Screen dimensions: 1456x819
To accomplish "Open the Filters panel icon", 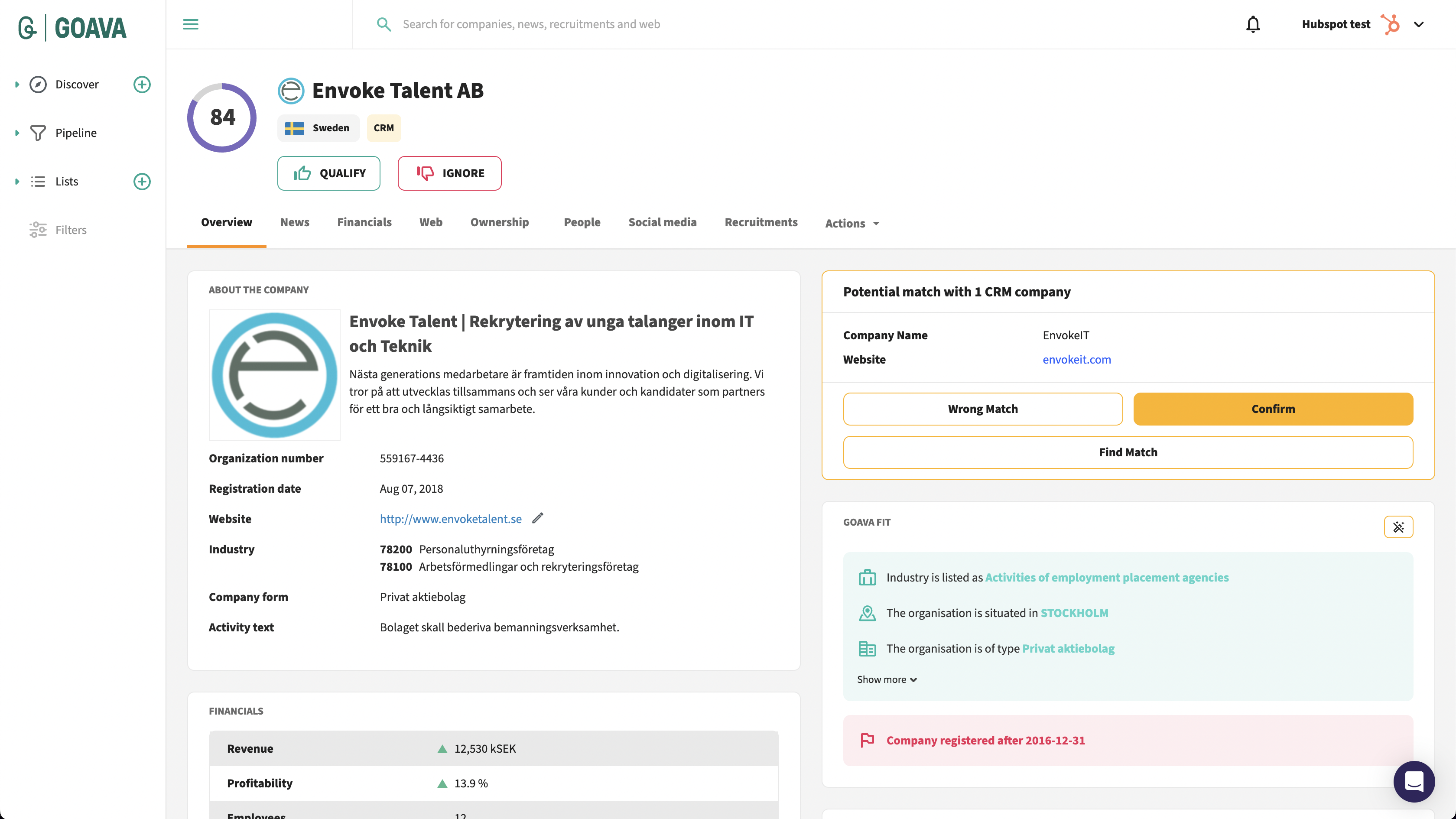I will coord(37,230).
